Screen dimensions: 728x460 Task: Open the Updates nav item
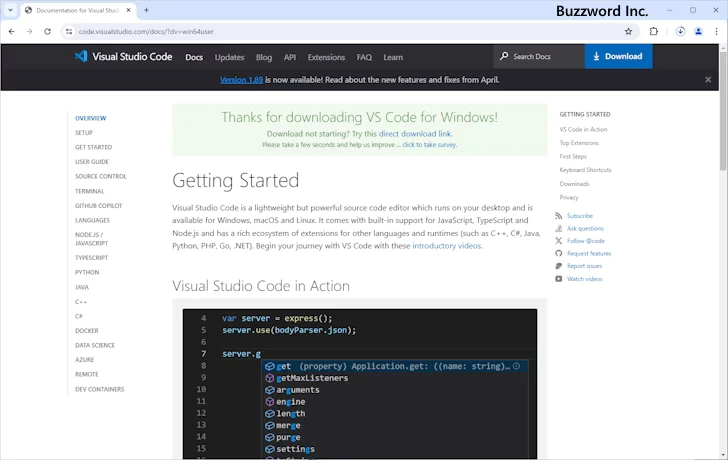tap(229, 57)
